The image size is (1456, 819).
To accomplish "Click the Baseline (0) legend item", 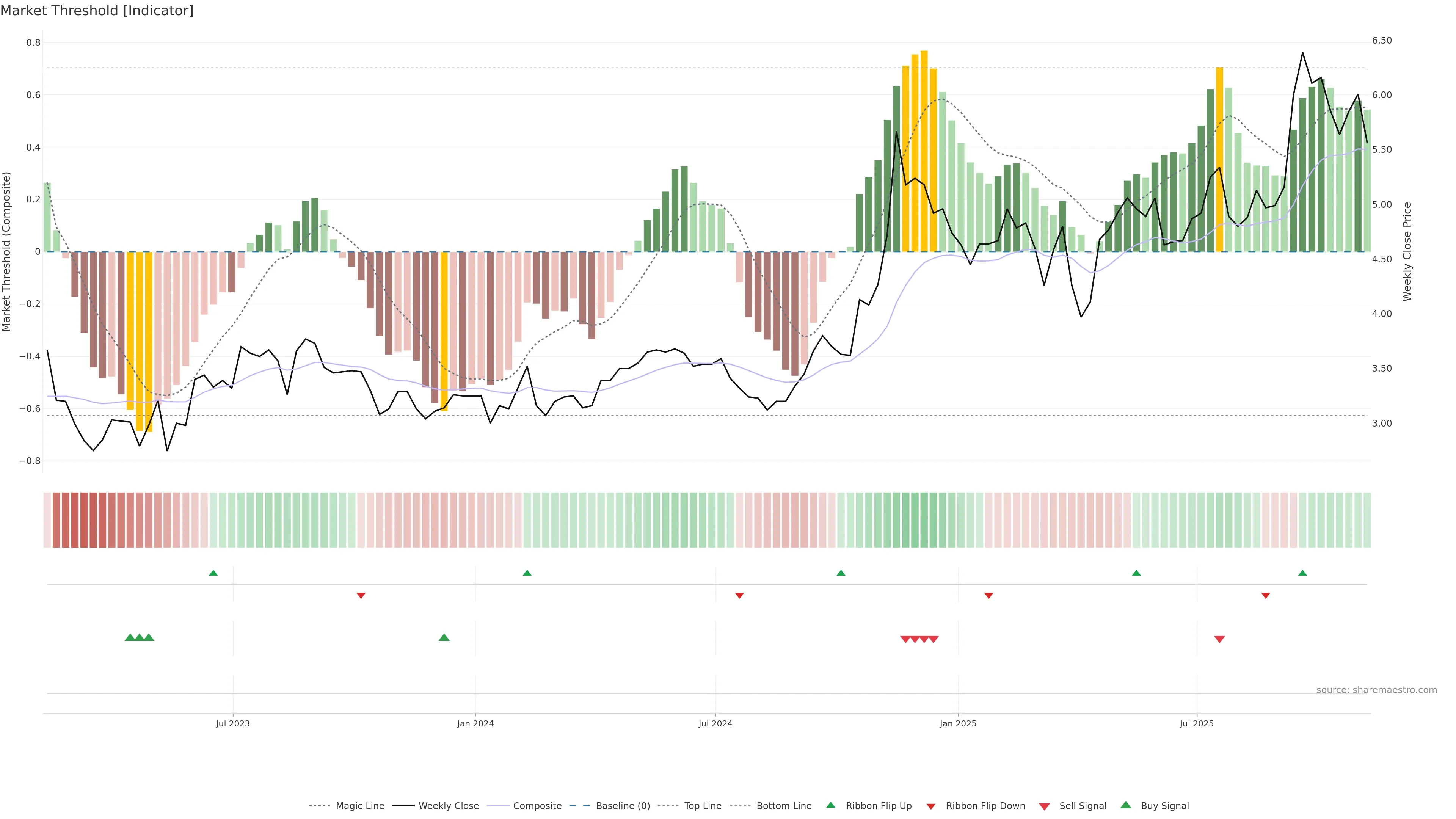I will (622, 806).
